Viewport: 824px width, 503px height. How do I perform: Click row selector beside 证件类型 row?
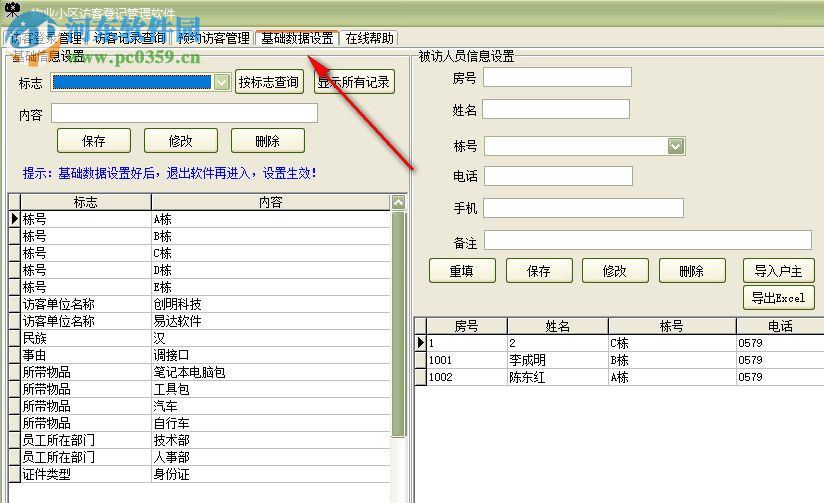[14, 474]
